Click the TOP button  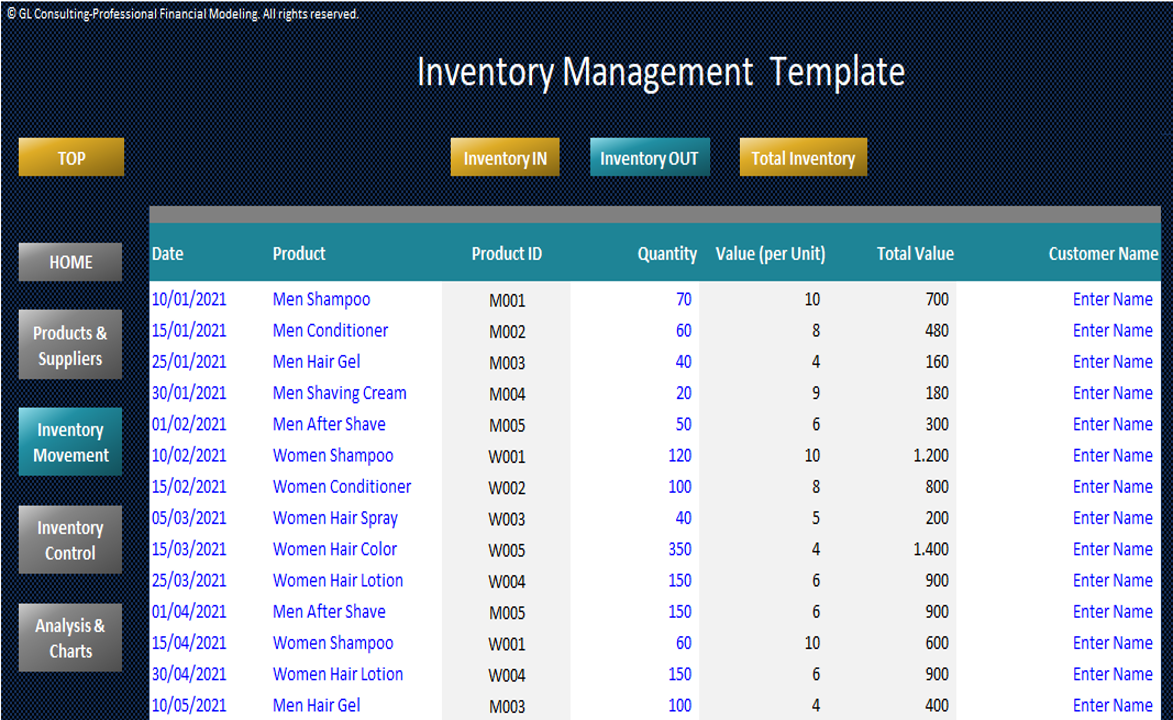(71, 157)
